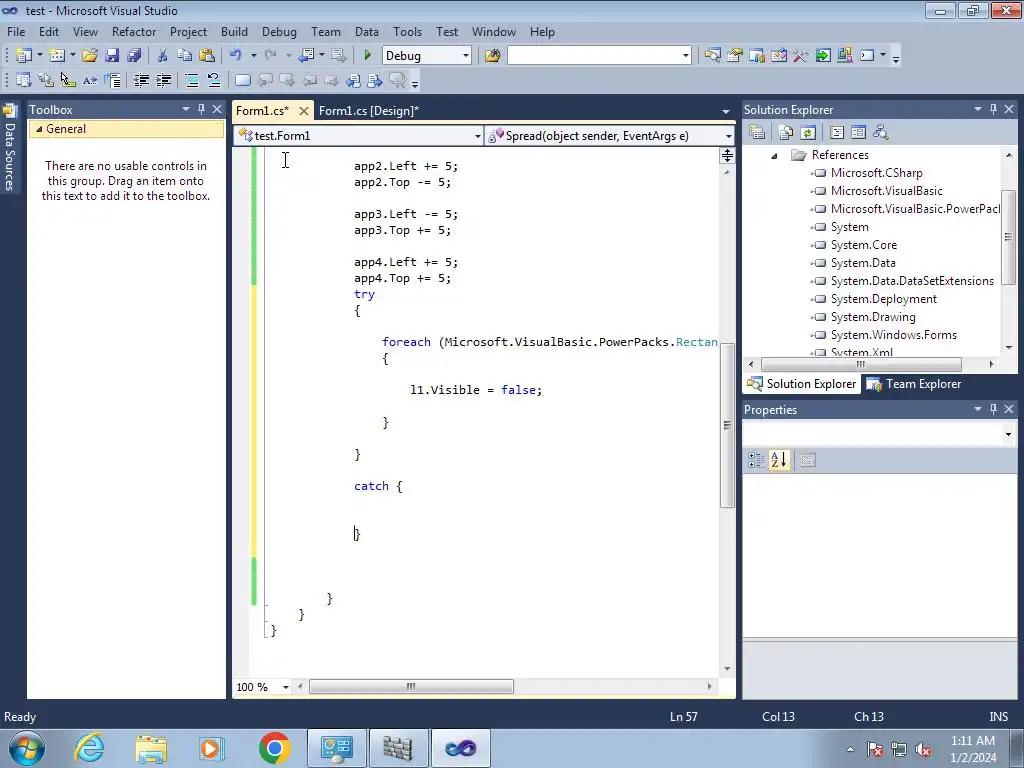Click the editor horizontal scrollbar thumb

411,686
